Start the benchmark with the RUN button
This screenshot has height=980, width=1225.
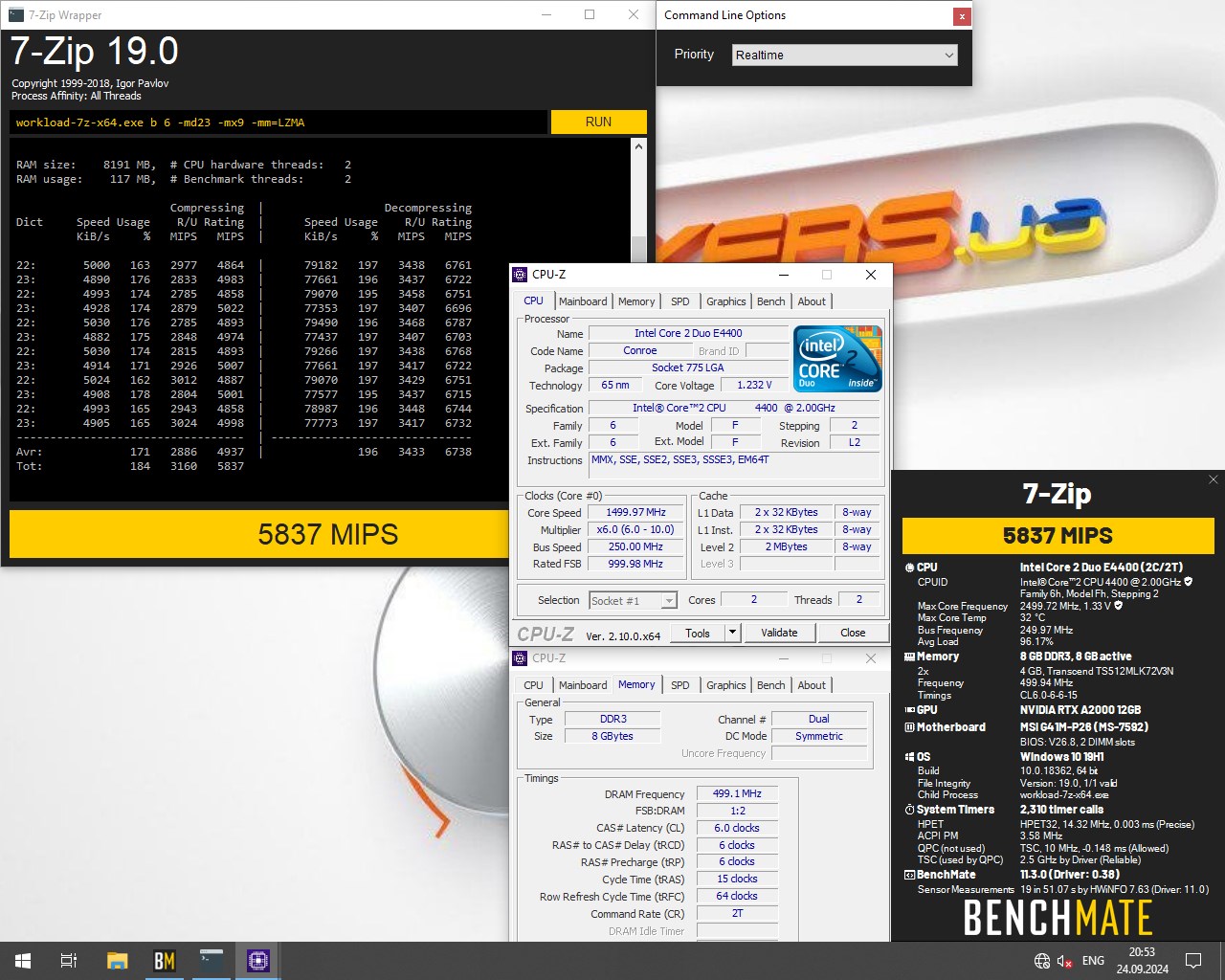coord(598,122)
